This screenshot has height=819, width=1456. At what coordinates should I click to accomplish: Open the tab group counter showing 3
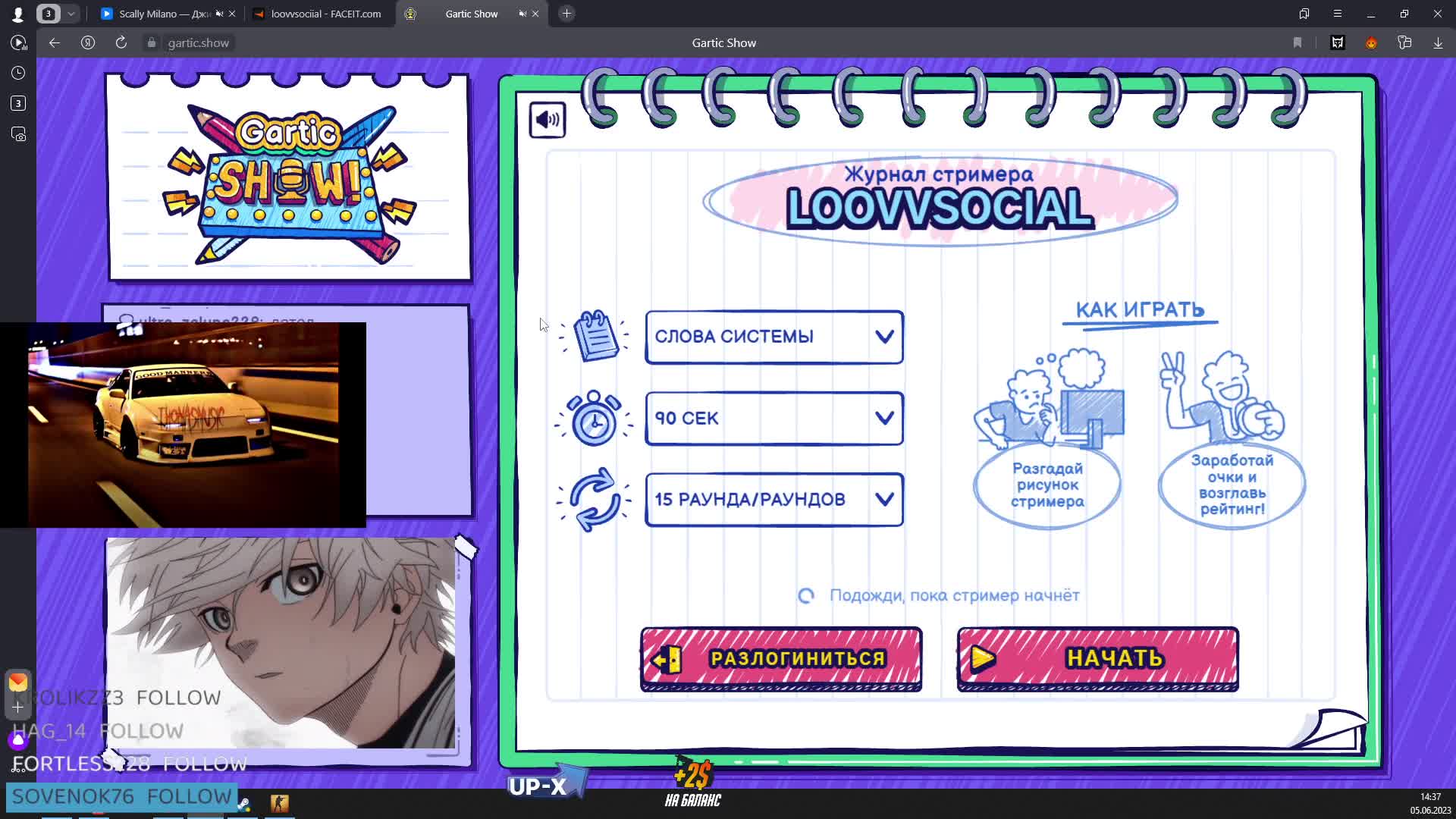(49, 14)
